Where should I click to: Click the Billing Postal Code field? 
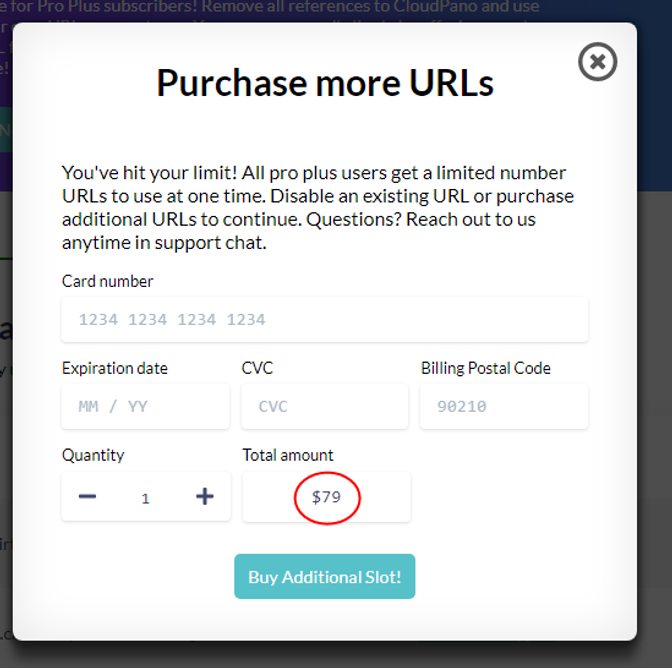(503, 407)
